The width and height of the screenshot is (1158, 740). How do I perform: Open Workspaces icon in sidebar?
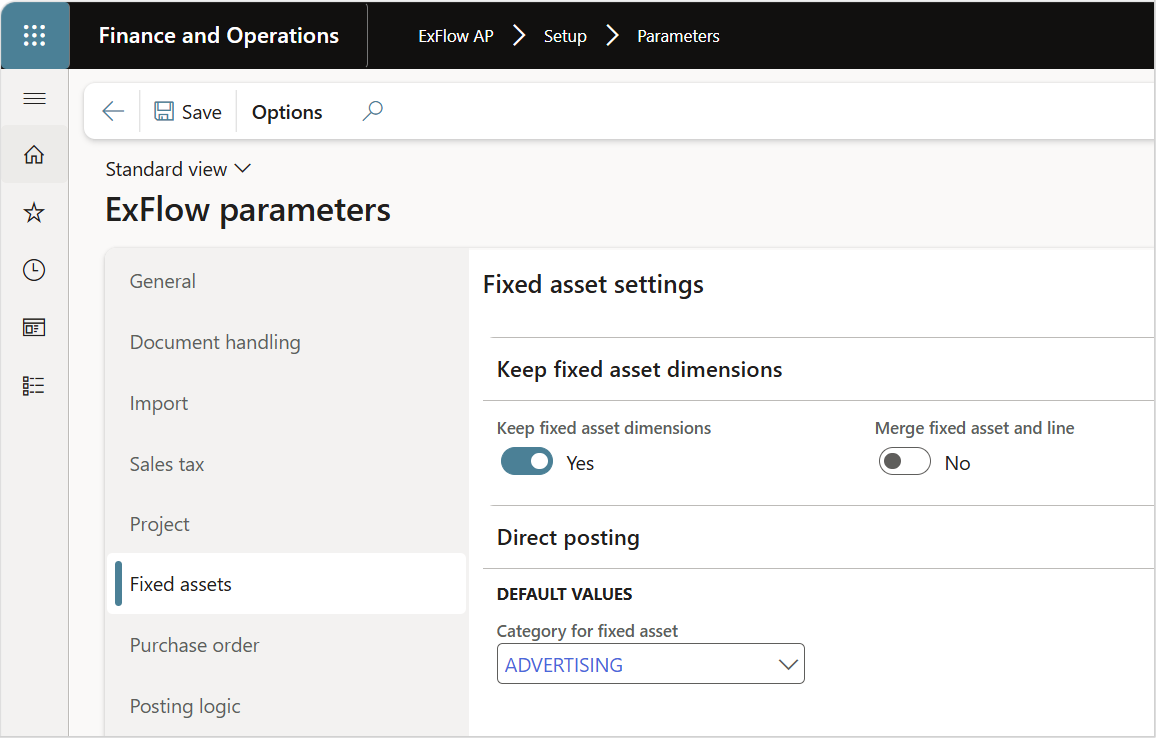[35, 328]
